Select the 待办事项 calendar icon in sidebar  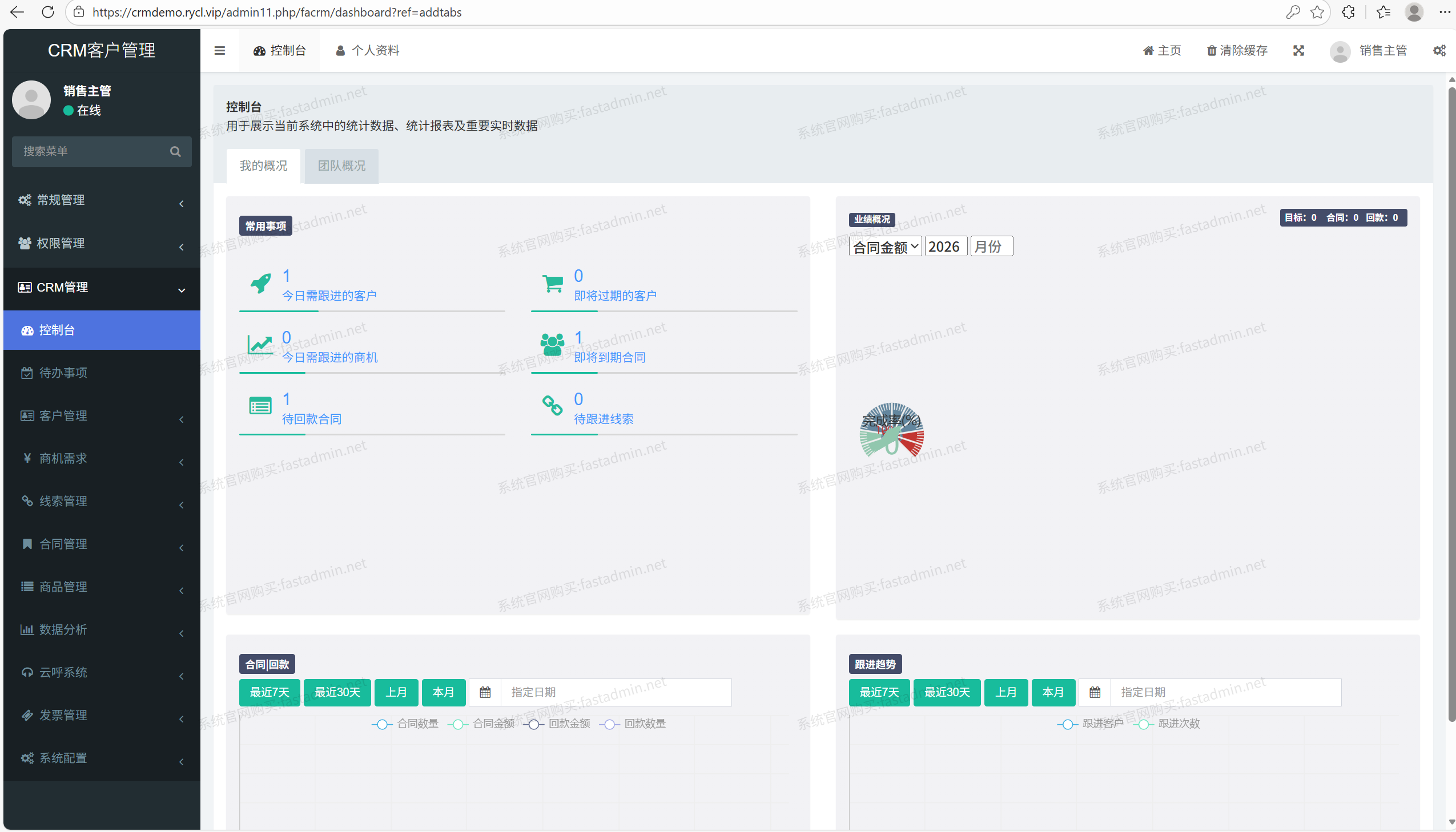pyautogui.click(x=26, y=373)
